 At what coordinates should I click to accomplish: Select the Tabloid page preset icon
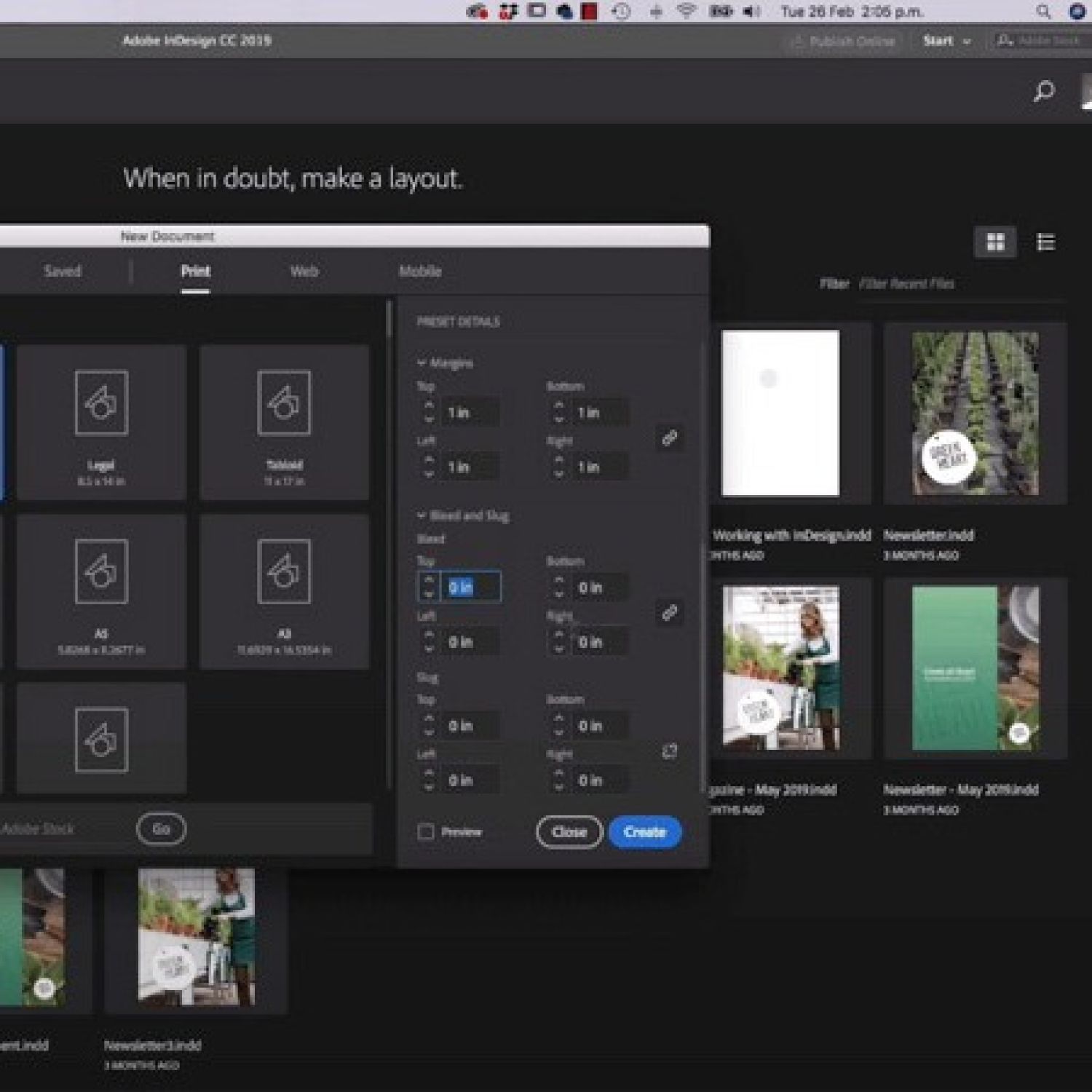(284, 403)
